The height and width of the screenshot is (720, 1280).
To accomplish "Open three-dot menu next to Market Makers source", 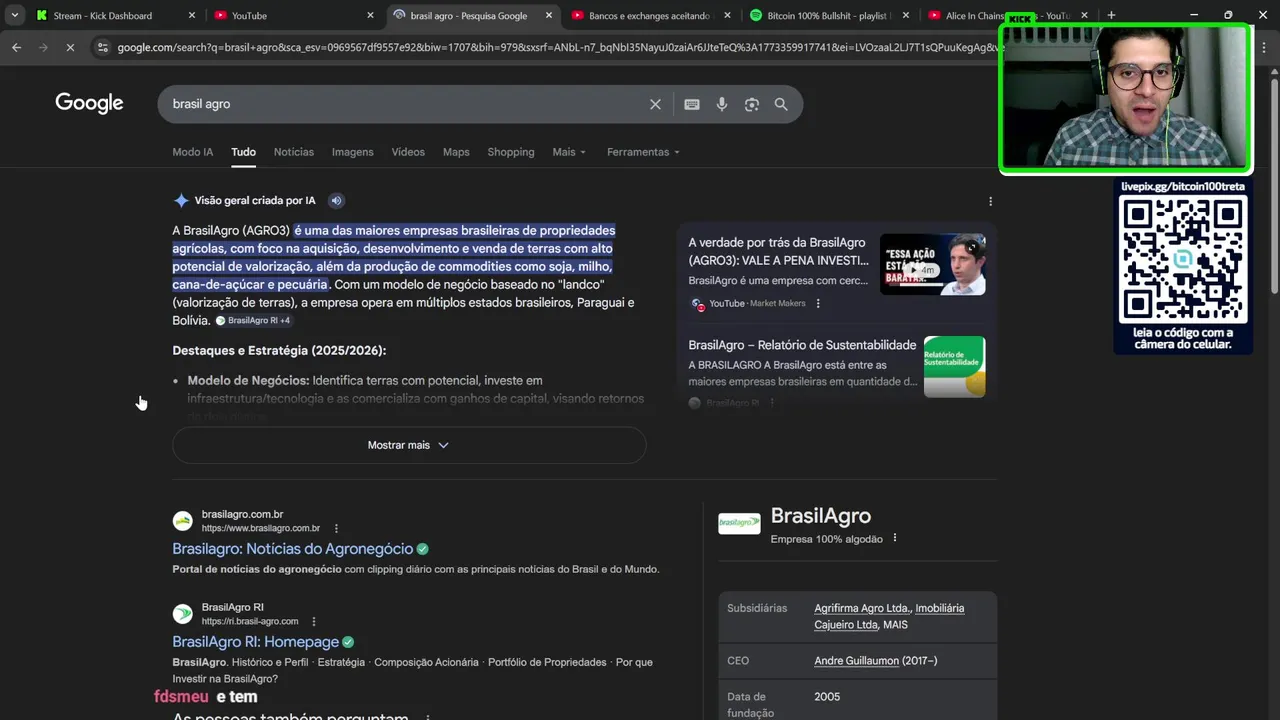I will click(818, 303).
